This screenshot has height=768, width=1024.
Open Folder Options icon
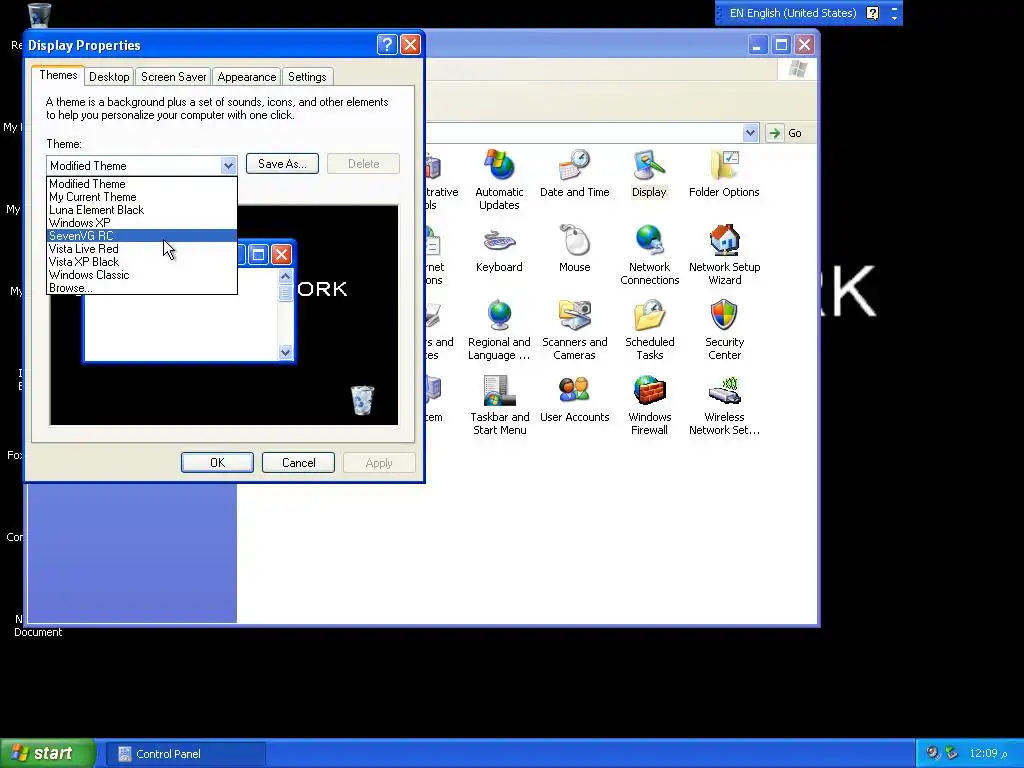[x=724, y=173]
